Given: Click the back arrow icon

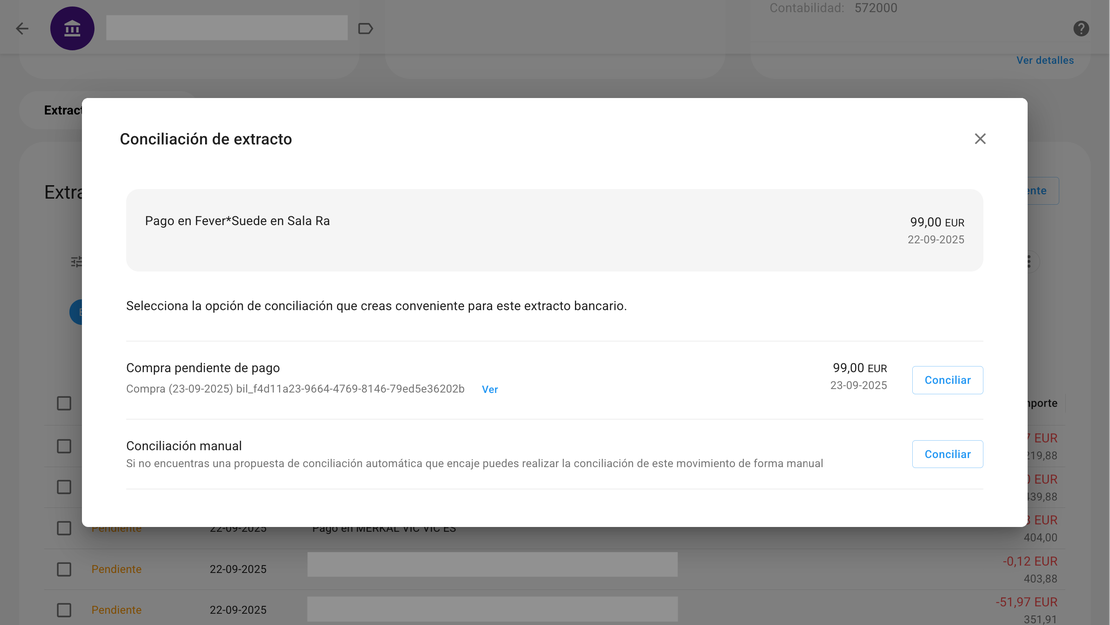Looking at the screenshot, I should (22, 29).
